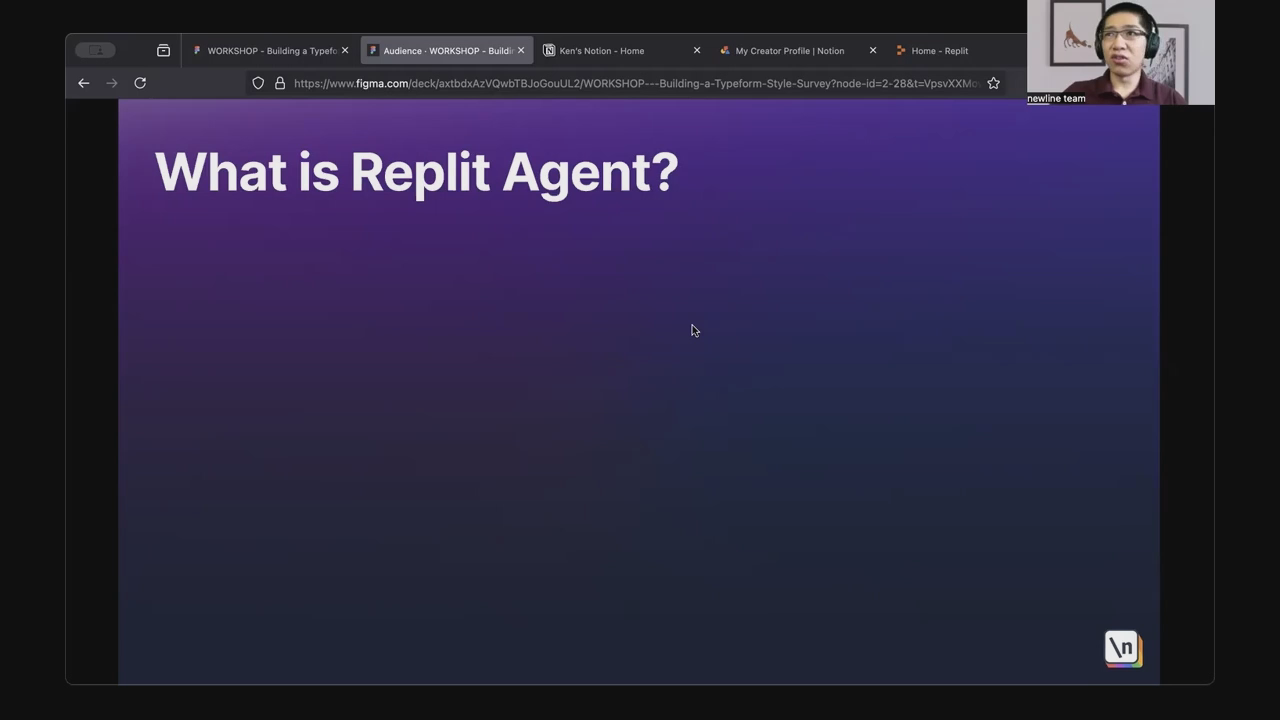This screenshot has height=720, width=1280.
Task: Open the Ken's Notion – Home tab
Action: pyautogui.click(x=622, y=51)
